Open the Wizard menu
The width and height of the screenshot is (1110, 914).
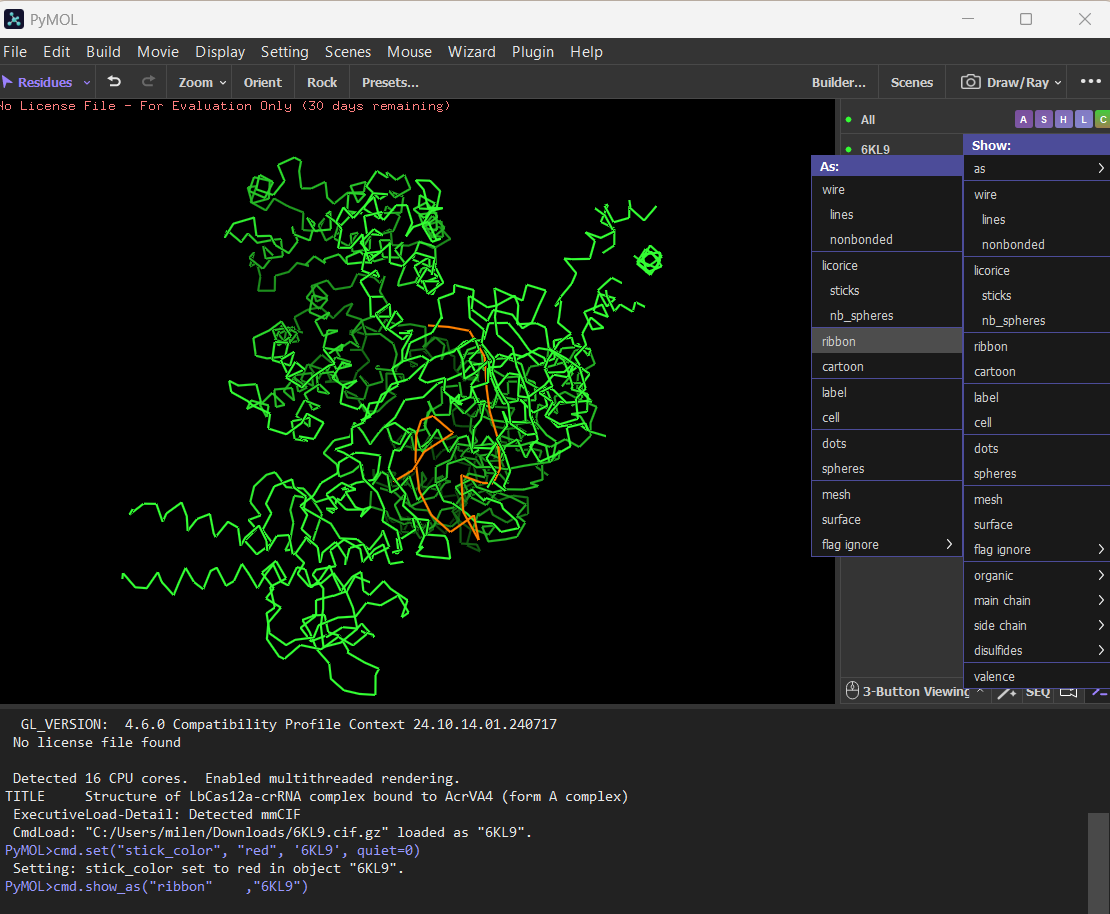click(x=471, y=52)
